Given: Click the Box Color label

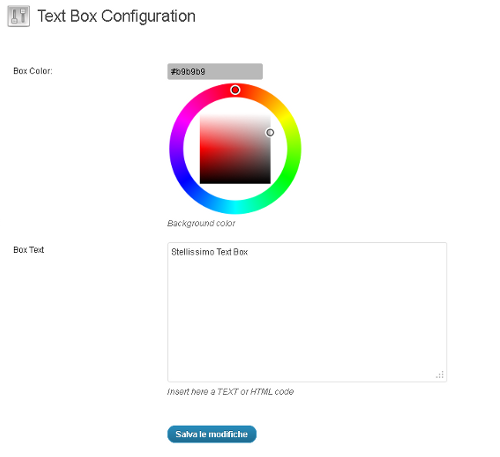Looking at the screenshot, I should [x=33, y=71].
